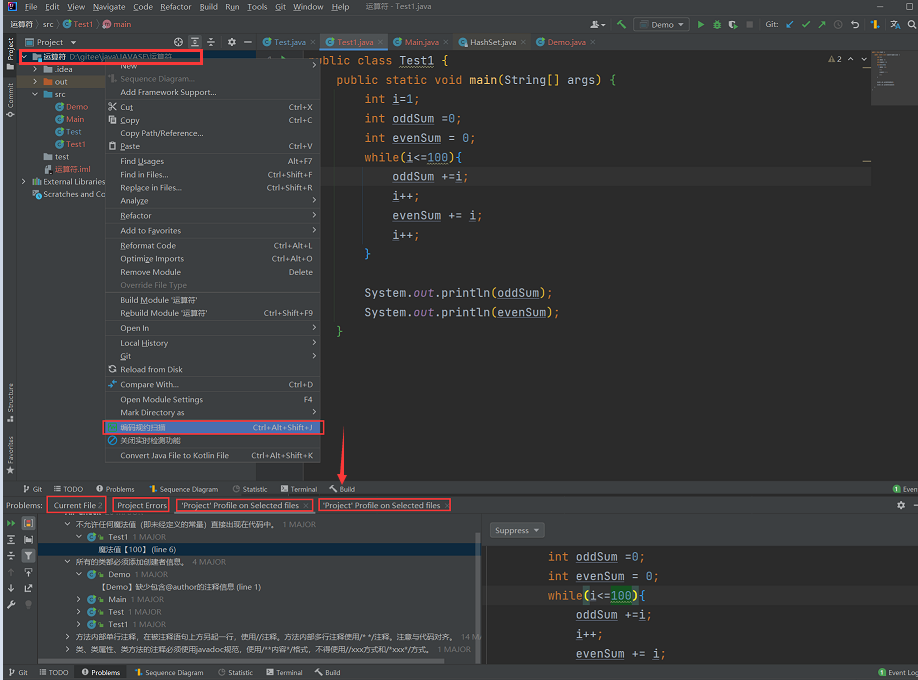Select the 运算符.iml file in project tree
Viewport: 918px width, 680px height.
[67, 169]
